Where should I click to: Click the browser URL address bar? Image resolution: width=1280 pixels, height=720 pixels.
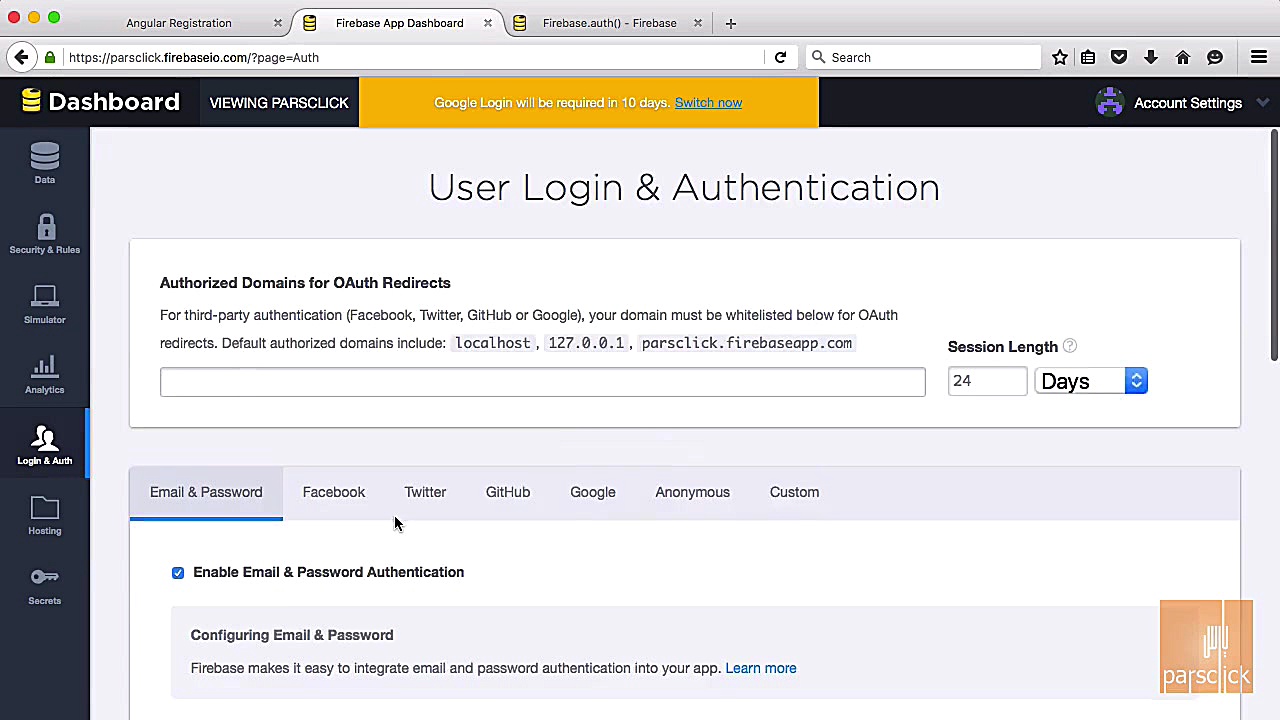pos(415,57)
